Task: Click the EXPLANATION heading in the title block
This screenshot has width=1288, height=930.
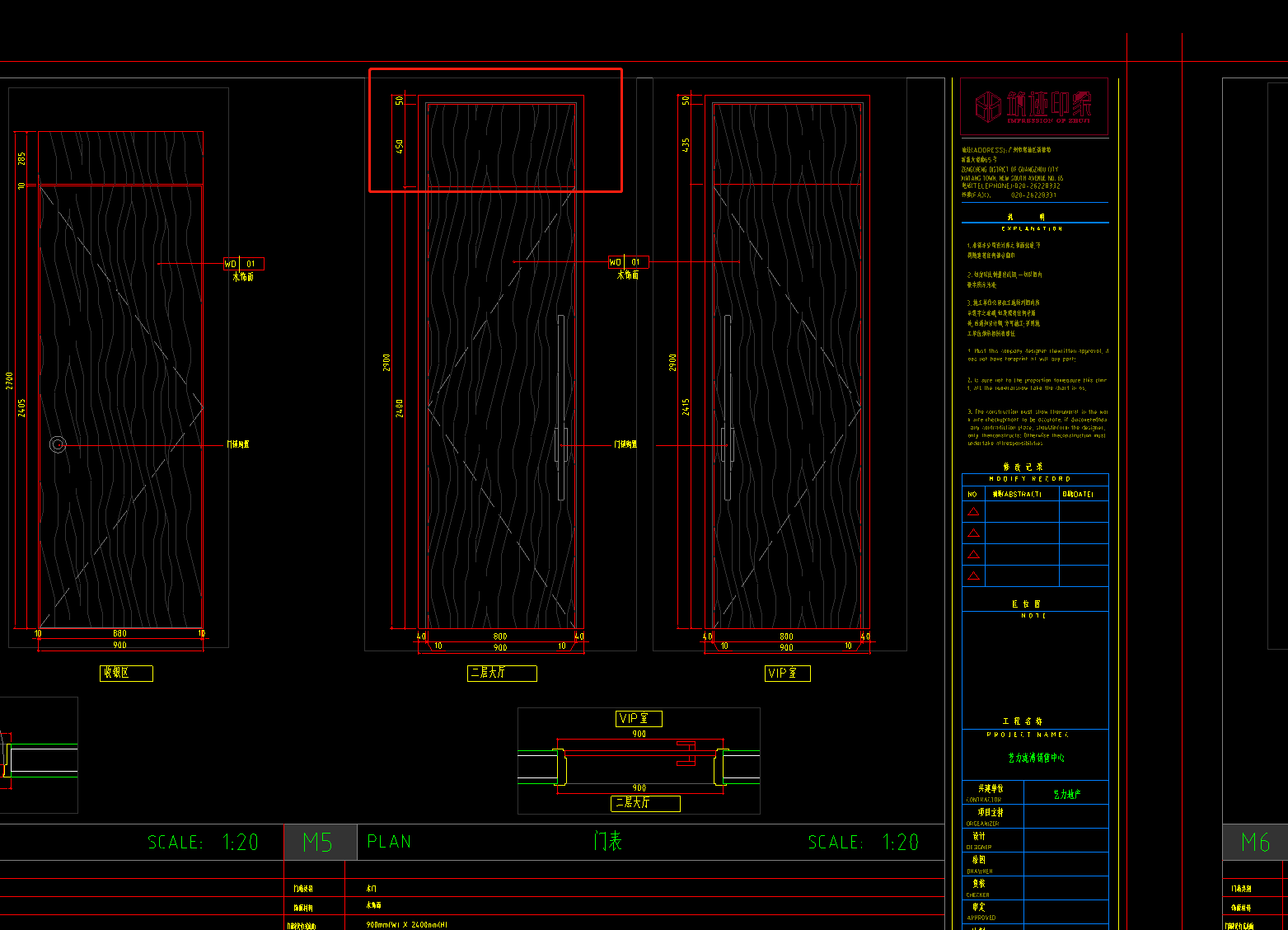Action: click(1032, 228)
